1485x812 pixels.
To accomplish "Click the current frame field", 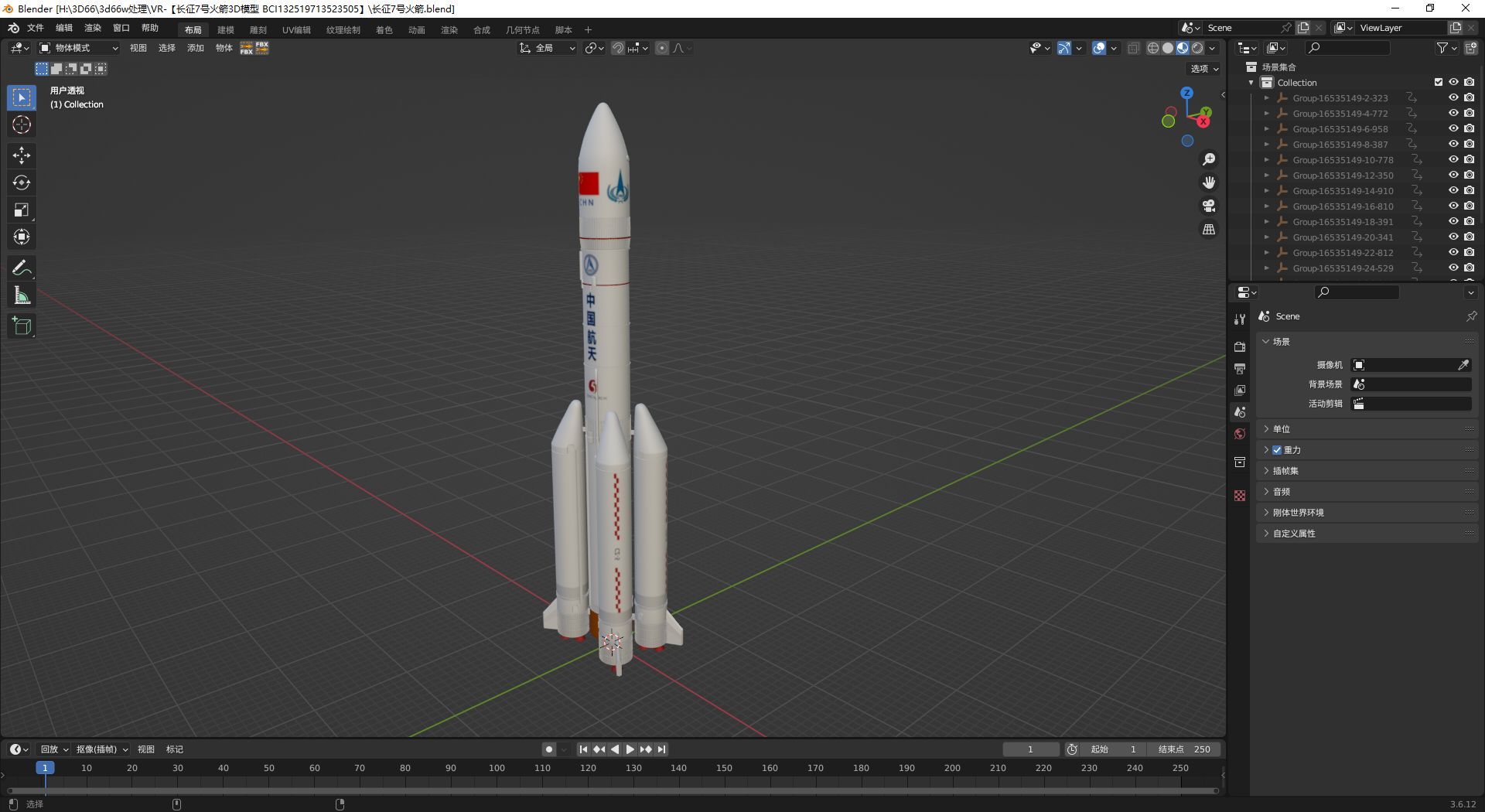I will 1031,749.
